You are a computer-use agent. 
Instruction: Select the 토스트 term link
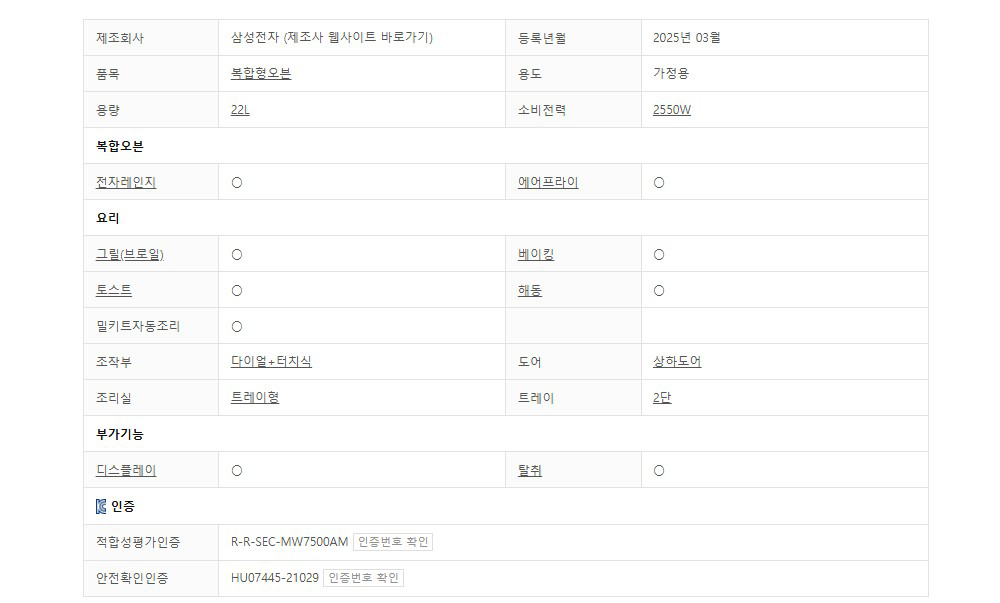click(x=114, y=290)
